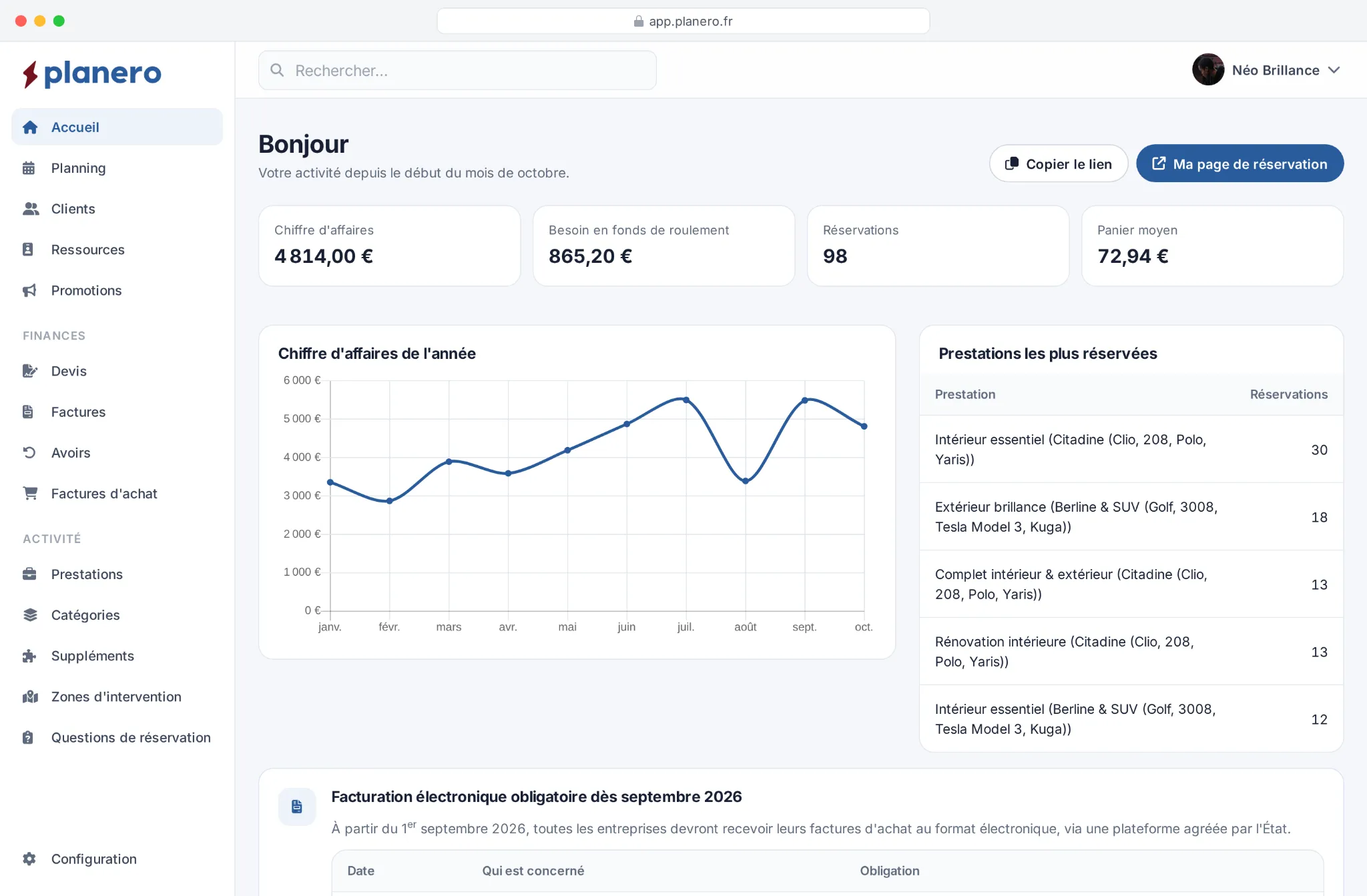Open the Factures page label

click(x=78, y=412)
